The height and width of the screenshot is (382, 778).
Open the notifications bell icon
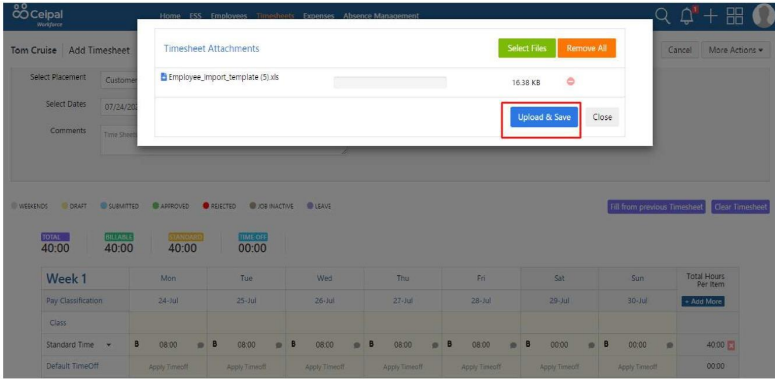[688, 16]
